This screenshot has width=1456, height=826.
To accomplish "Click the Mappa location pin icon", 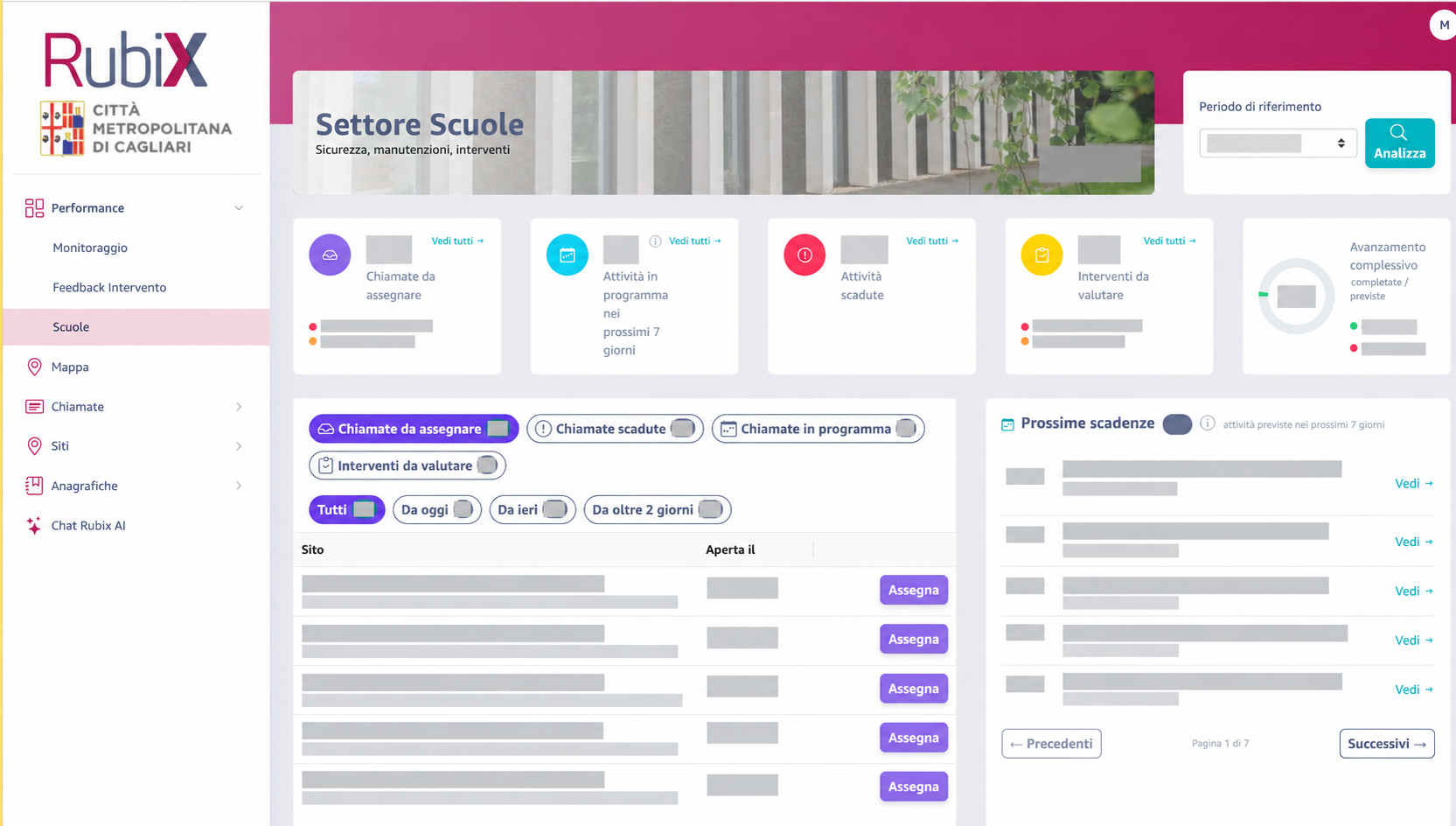I will [x=34, y=367].
